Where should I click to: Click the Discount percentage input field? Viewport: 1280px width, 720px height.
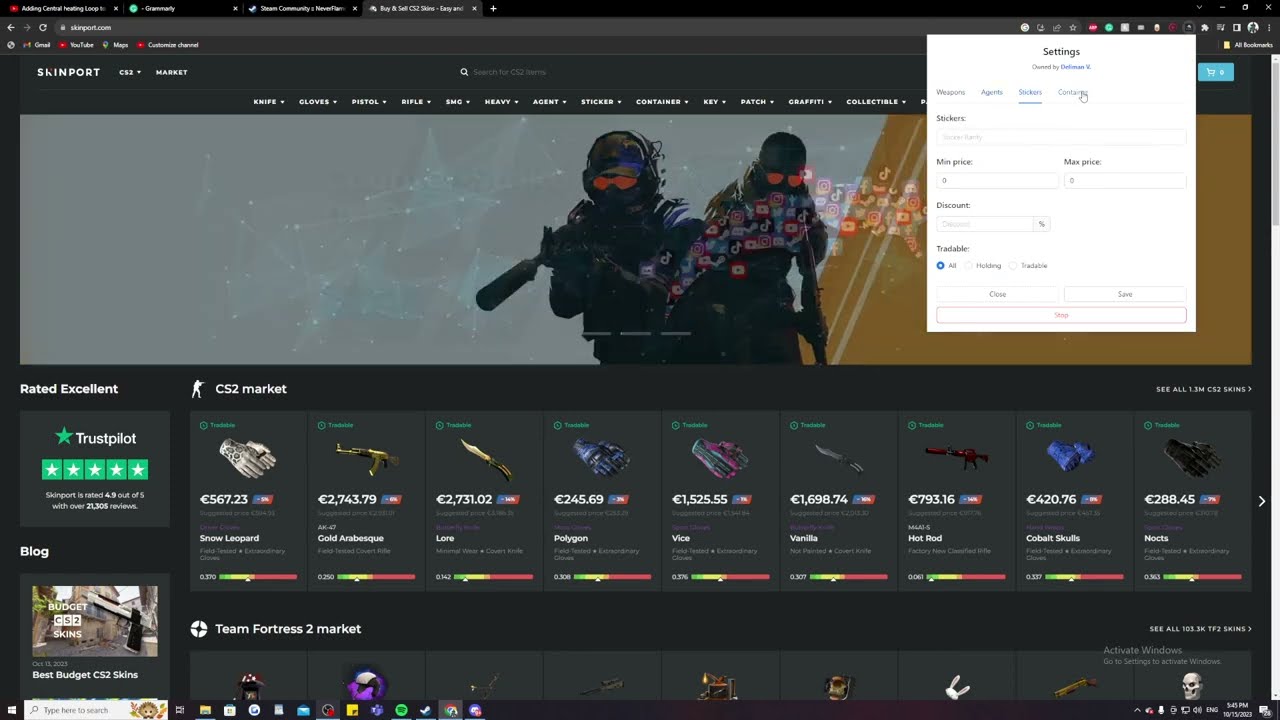pos(985,224)
